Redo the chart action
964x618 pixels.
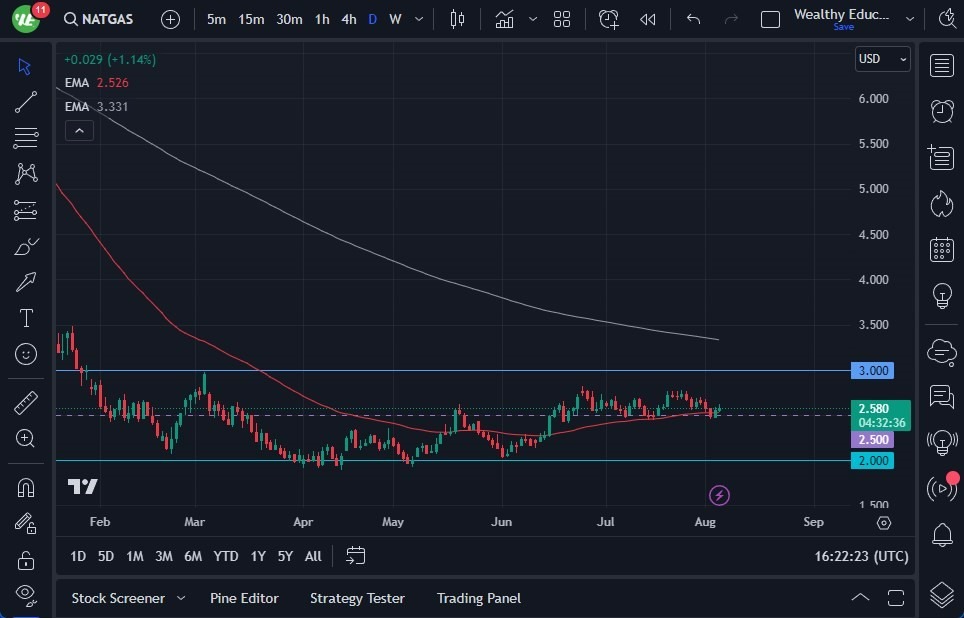731,19
